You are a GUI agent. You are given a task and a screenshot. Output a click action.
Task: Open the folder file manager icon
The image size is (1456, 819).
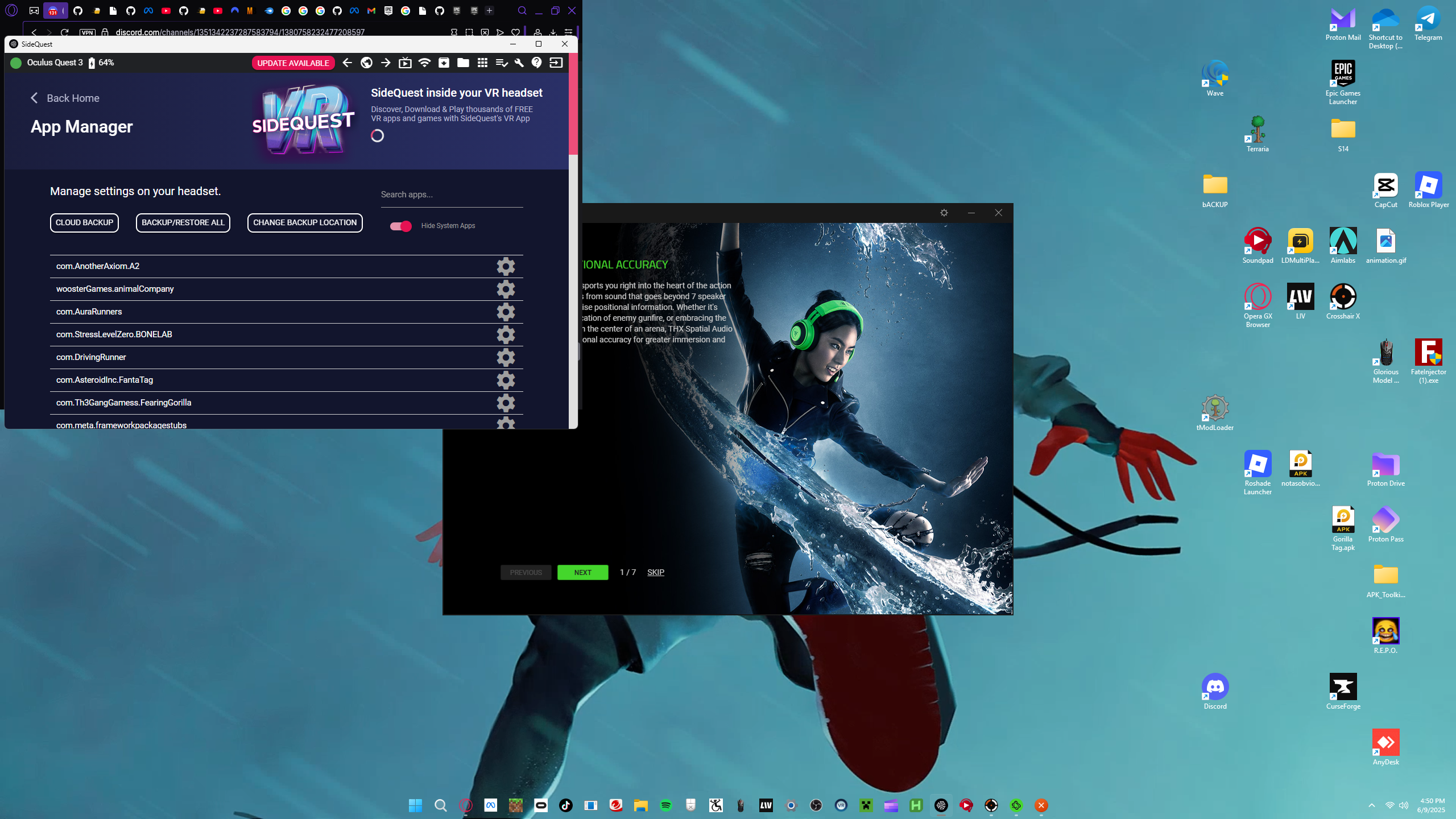point(463,63)
